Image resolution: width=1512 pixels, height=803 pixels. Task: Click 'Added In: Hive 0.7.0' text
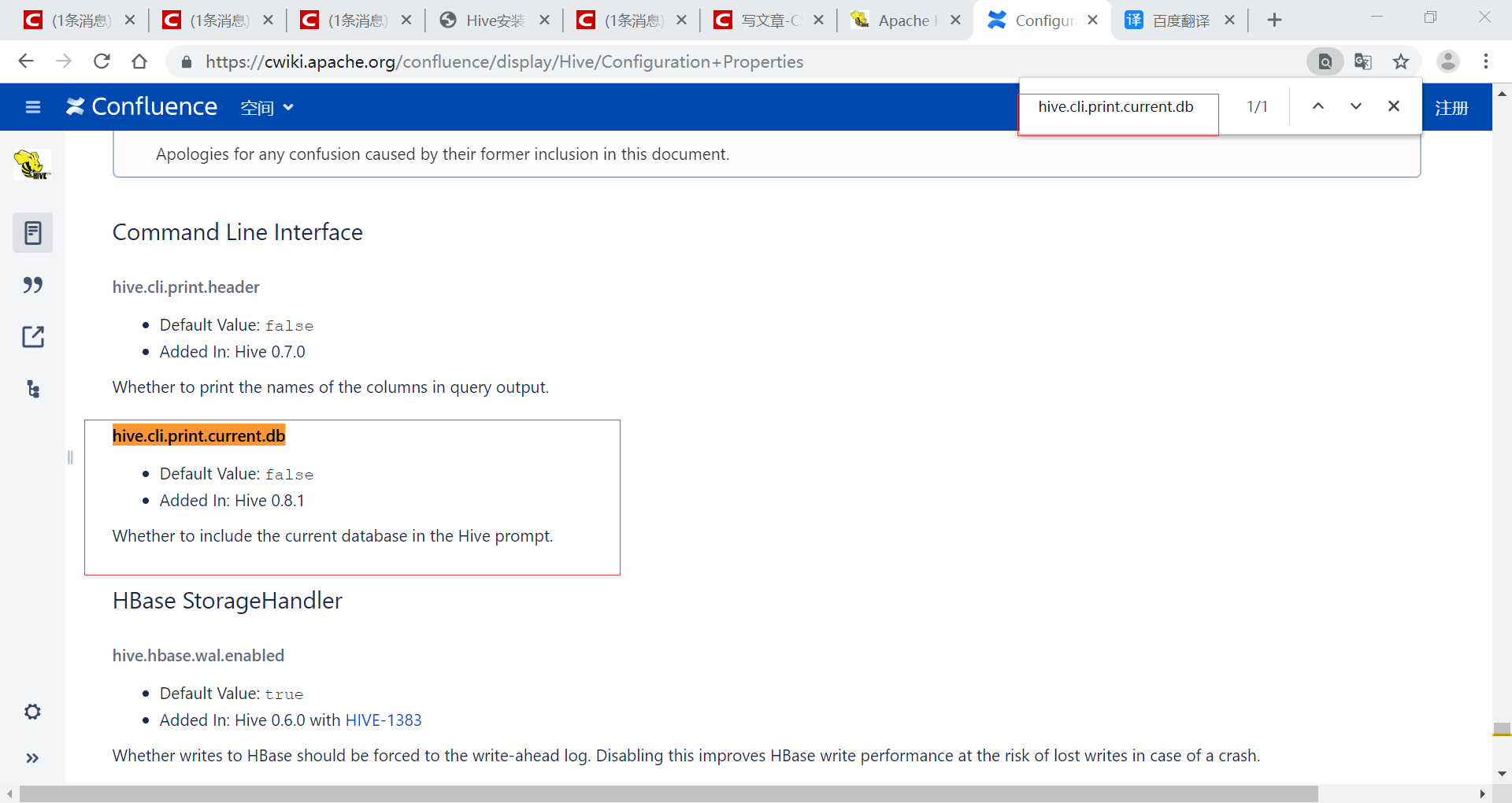(x=232, y=352)
